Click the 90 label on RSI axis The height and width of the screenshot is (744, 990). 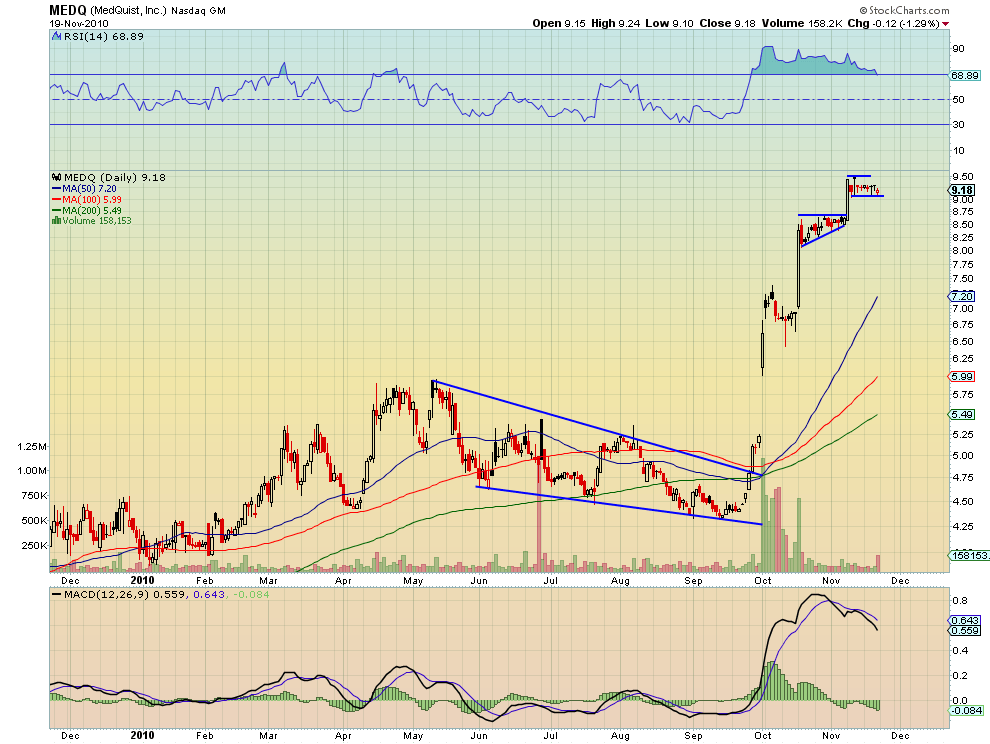958,49
